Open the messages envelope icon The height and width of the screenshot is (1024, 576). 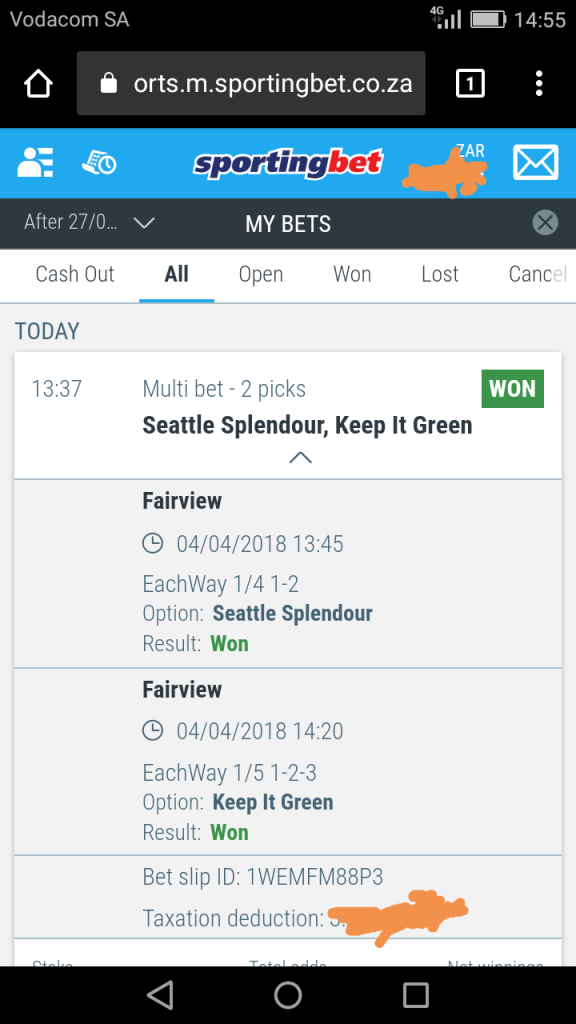(x=536, y=162)
